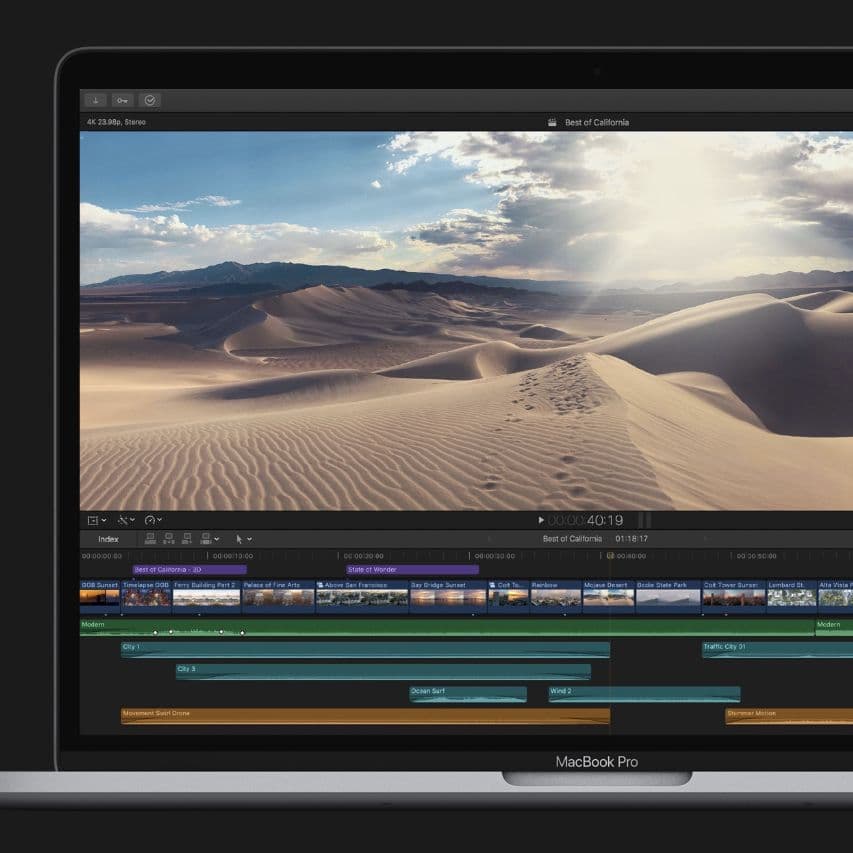Select the Above San Francisco clip
This screenshot has width=853, height=853.
pyautogui.click(x=362, y=597)
